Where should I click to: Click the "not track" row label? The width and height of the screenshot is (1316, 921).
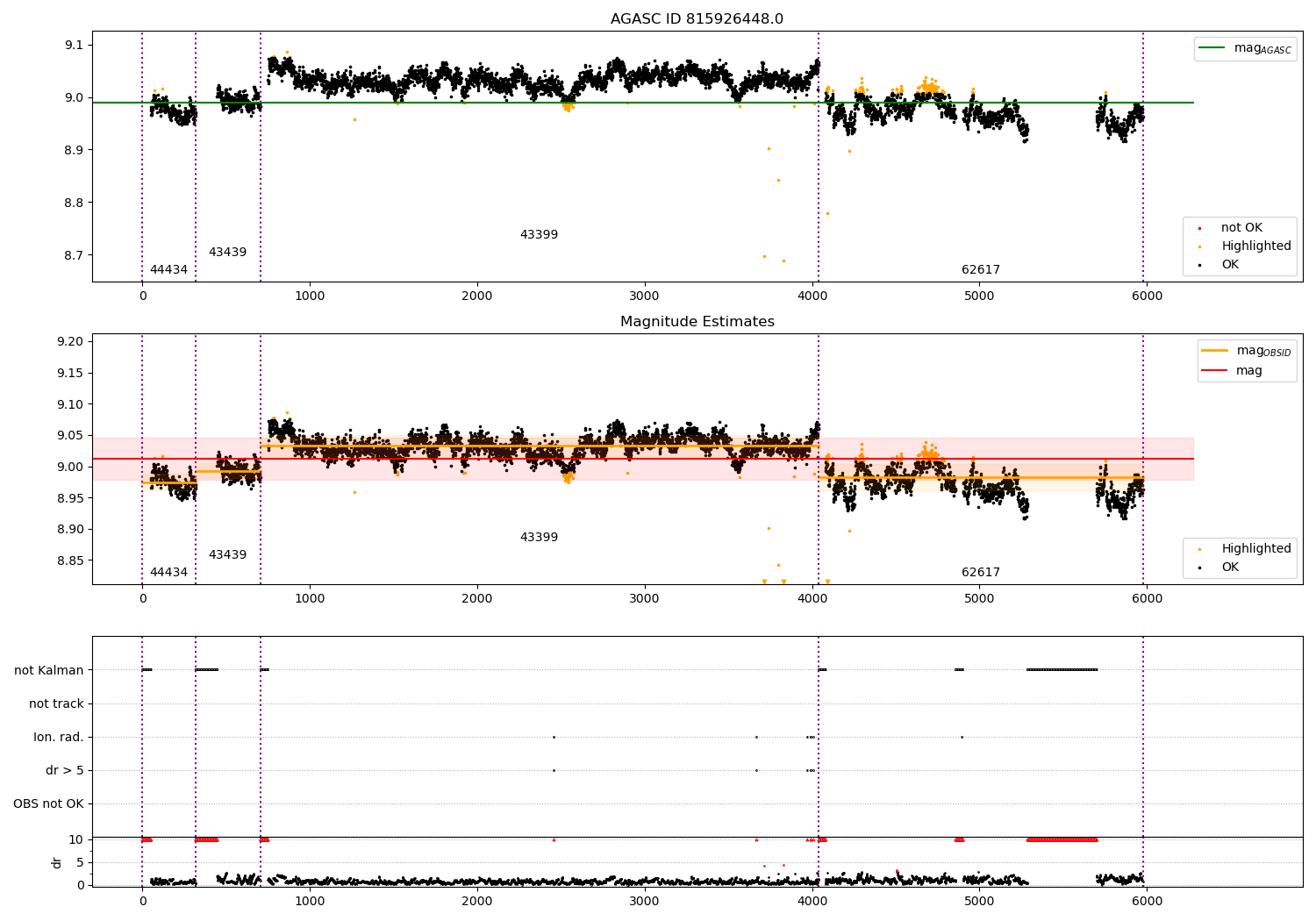56,704
